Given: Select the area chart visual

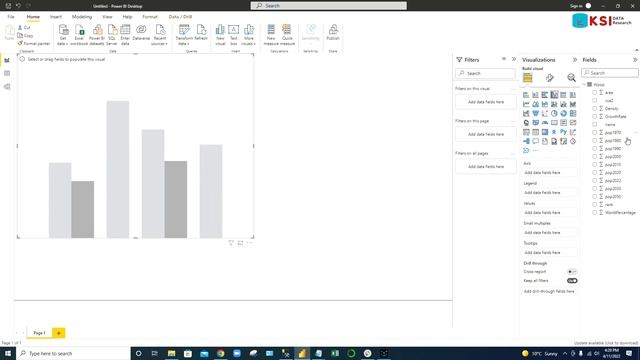Looking at the screenshot, I should [x=536, y=104].
